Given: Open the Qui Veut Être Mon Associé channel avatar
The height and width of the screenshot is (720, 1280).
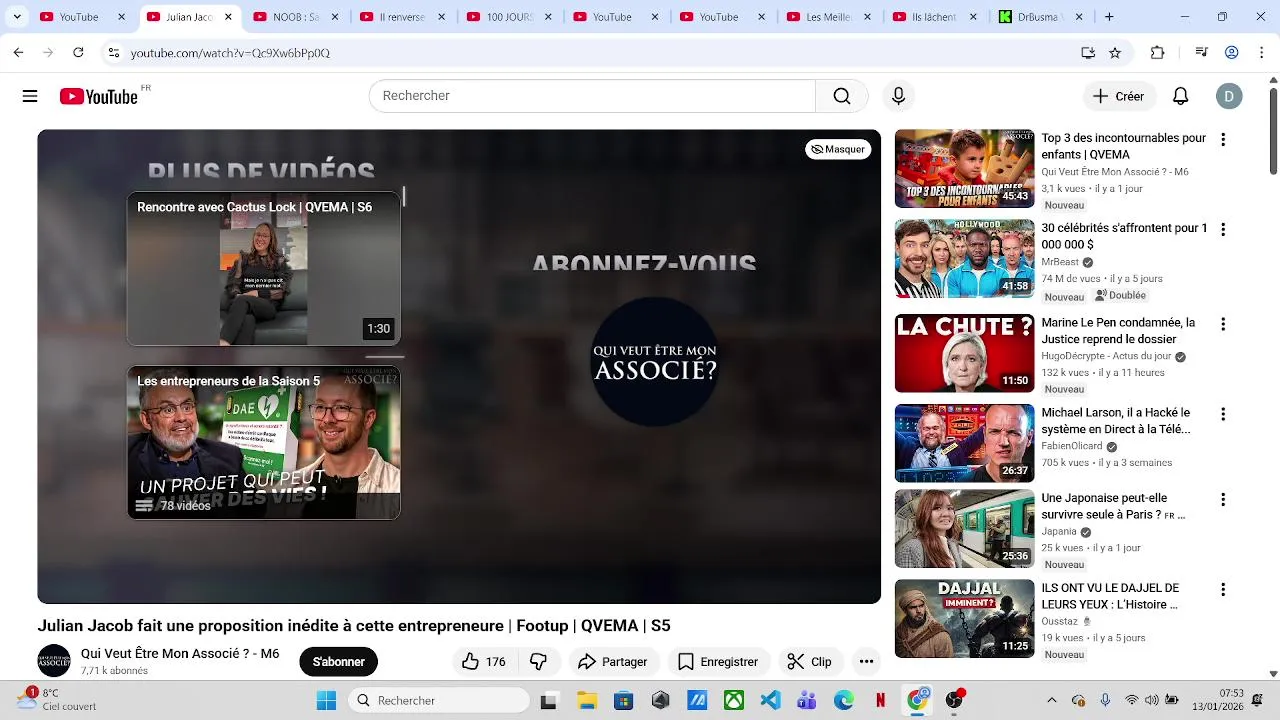Looking at the screenshot, I should 54,661.
